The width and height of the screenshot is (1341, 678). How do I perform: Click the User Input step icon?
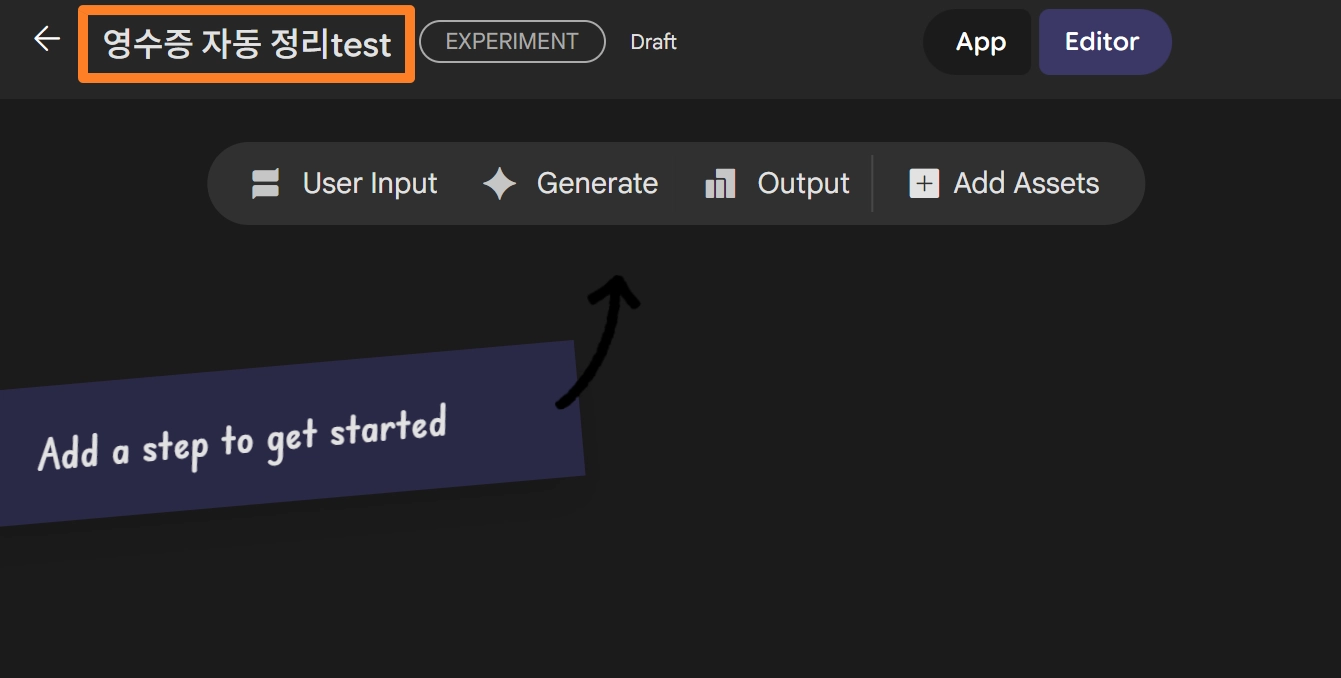coord(265,184)
